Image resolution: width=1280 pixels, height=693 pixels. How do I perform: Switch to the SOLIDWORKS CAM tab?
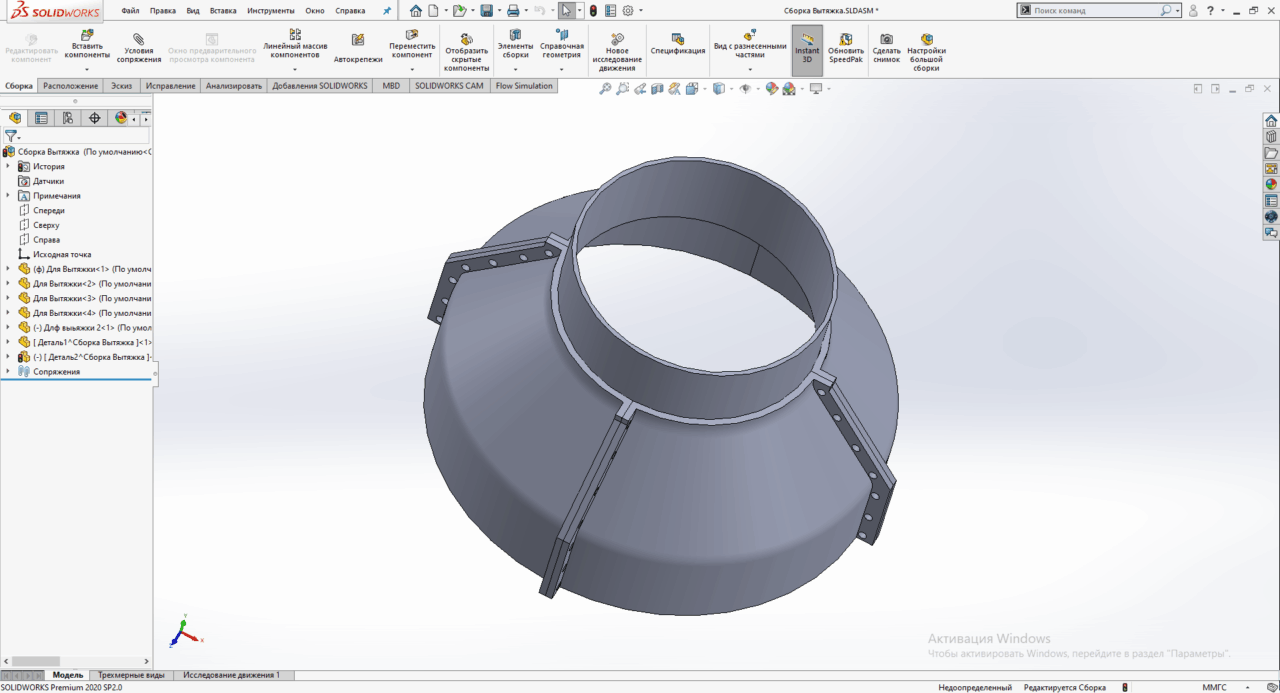coord(449,86)
